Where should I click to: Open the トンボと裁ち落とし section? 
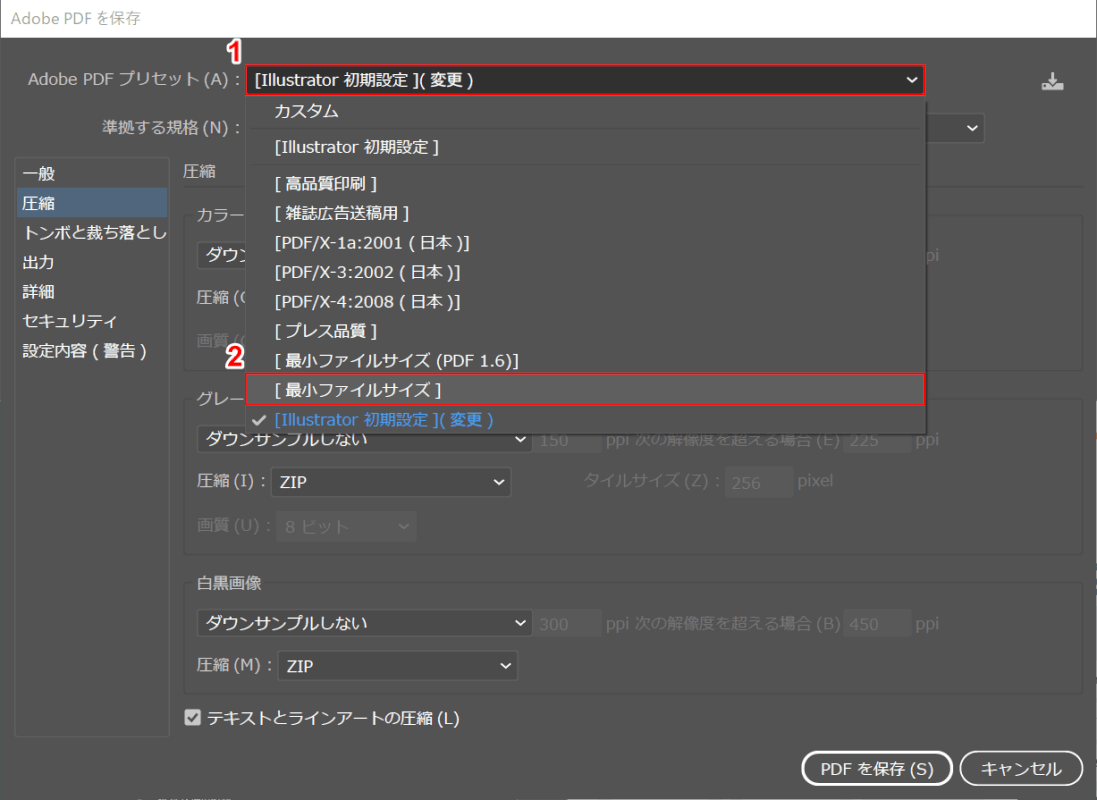[92, 232]
